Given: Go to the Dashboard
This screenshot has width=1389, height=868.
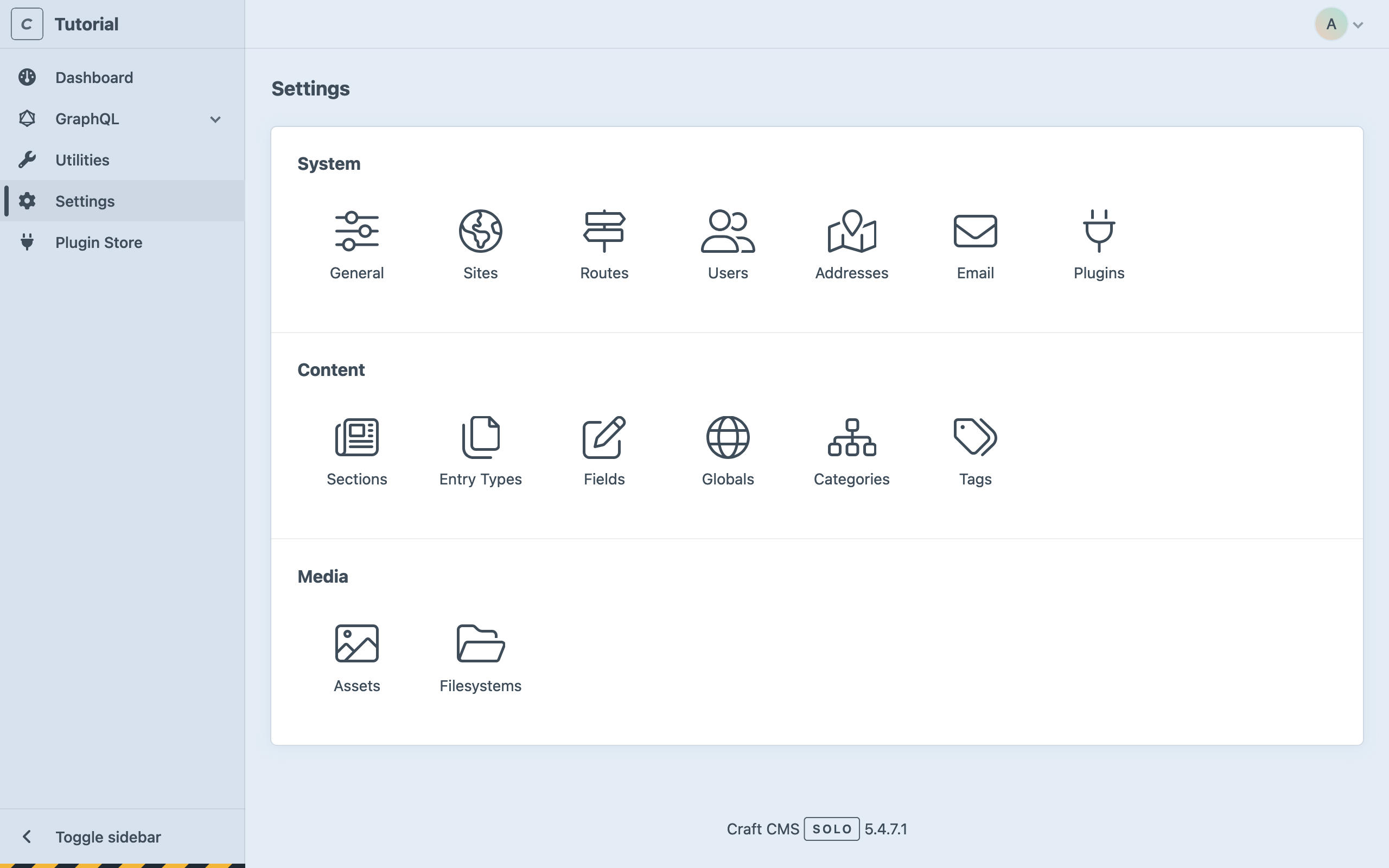Looking at the screenshot, I should pyautogui.click(x=94, y=77).
